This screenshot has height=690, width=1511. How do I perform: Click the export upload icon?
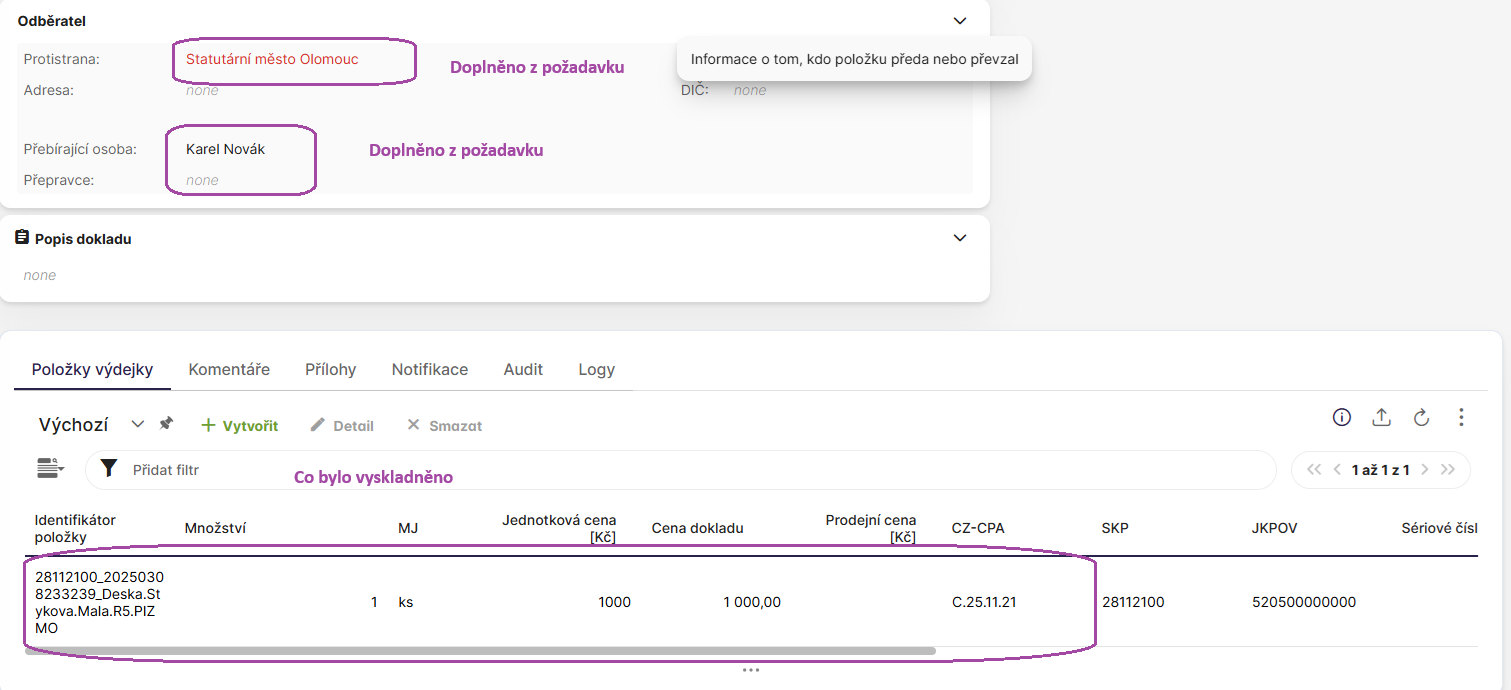pyautogui.click(x=1381, y=418)
